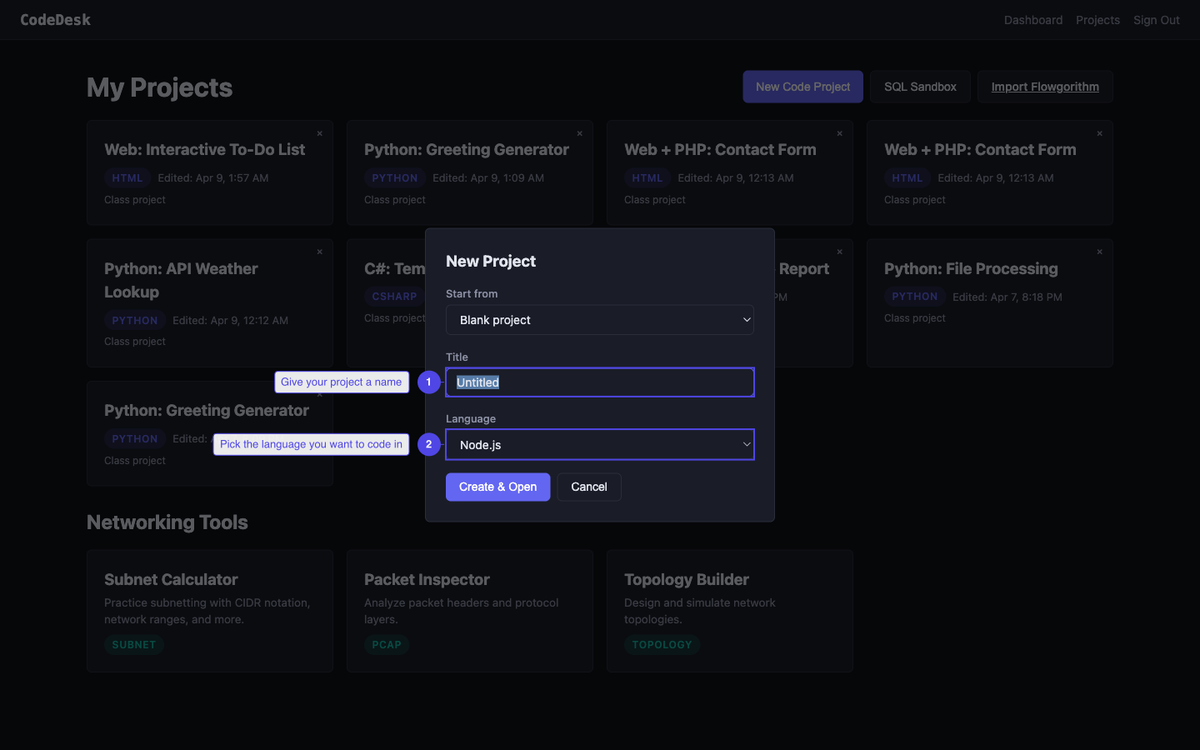Screen dimensions: 1200x750
Task: Click Create & Open in the dialog
Action: (x=497, y=486)
